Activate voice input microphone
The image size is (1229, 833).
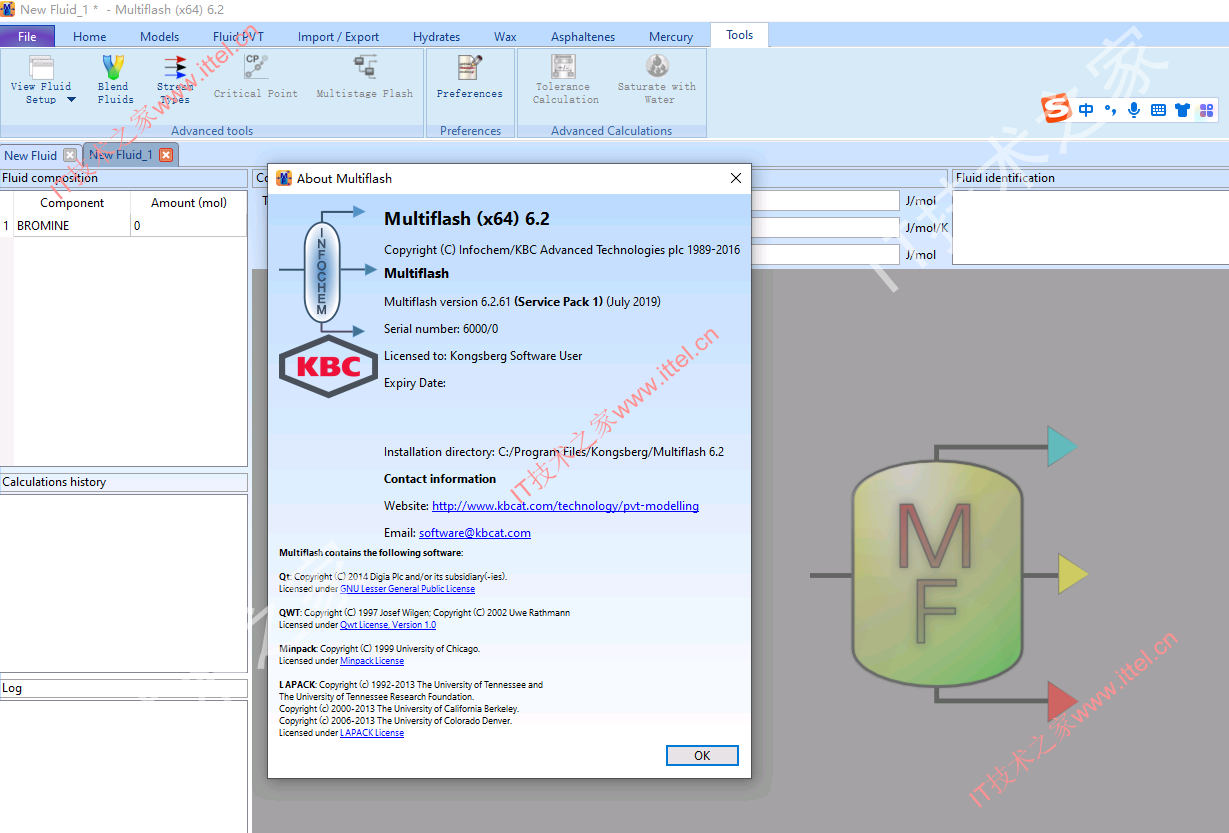pos(1134,110)
